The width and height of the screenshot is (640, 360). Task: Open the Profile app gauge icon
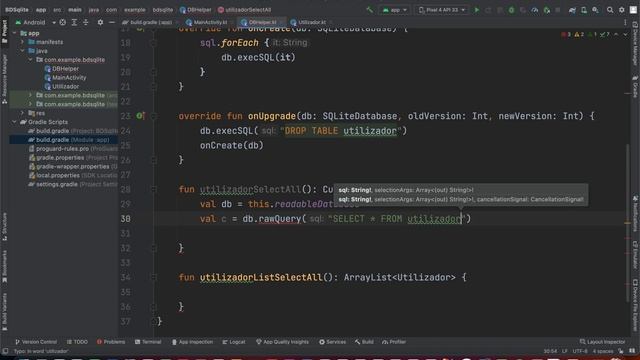point(535,9)
